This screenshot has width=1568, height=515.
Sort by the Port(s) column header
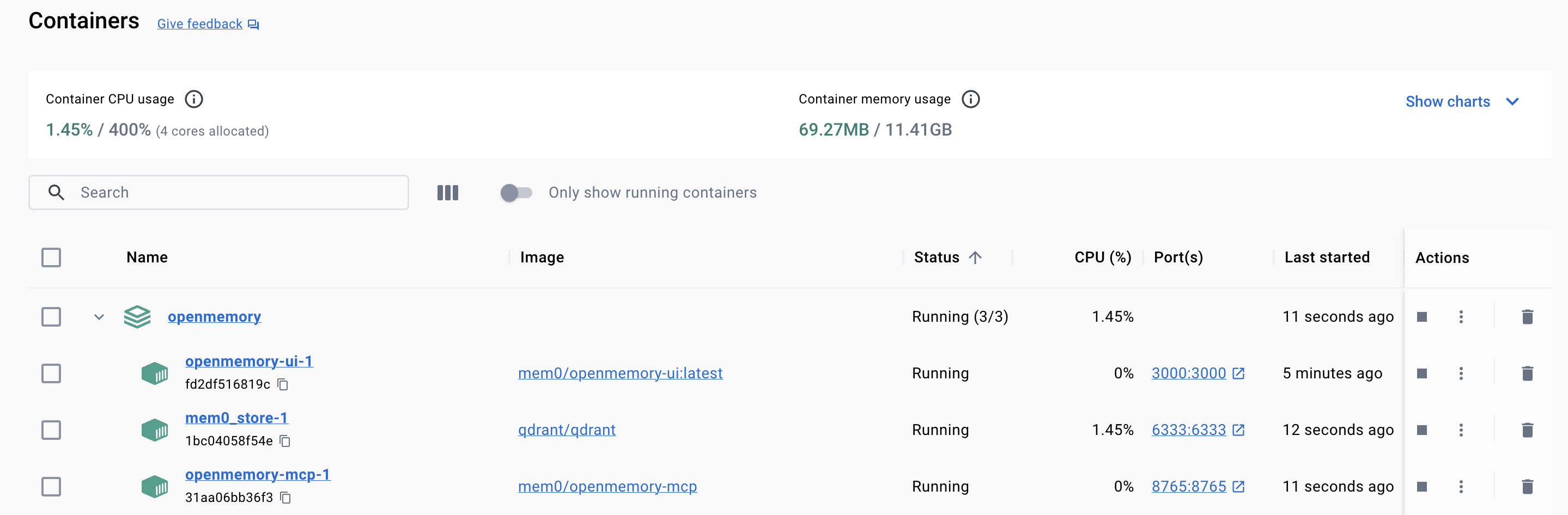1178,257
